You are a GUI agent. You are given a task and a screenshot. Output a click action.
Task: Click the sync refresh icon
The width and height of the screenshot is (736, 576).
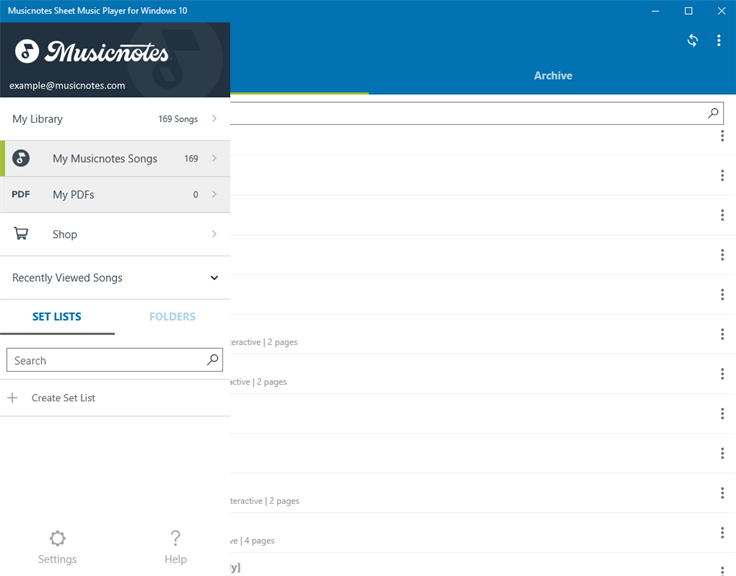tap(692, 40)
